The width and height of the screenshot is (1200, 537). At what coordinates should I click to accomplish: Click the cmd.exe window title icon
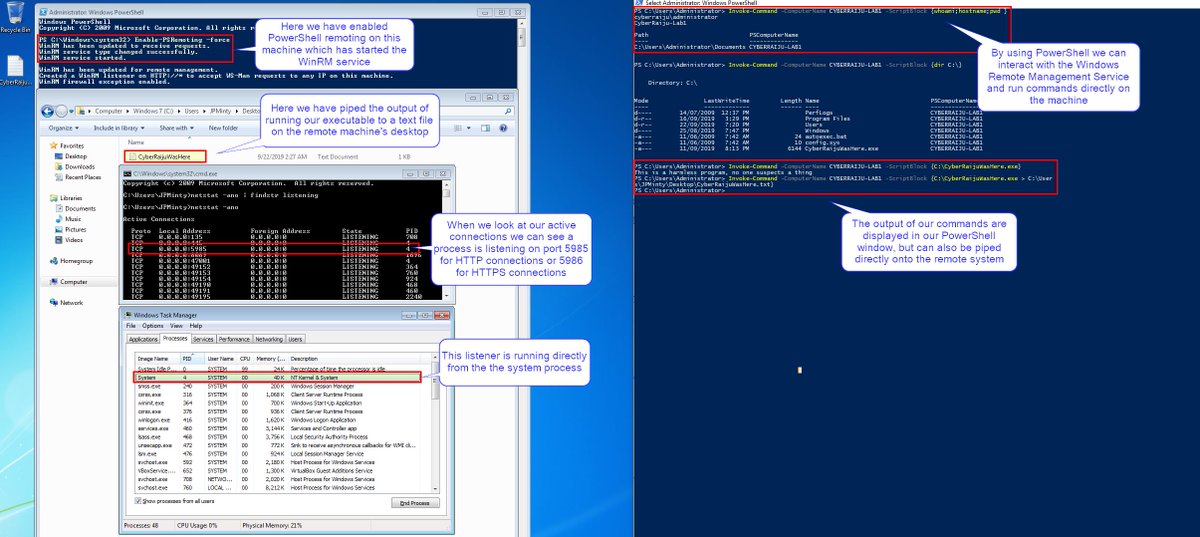pyautogui.click(x=126, y=173)
